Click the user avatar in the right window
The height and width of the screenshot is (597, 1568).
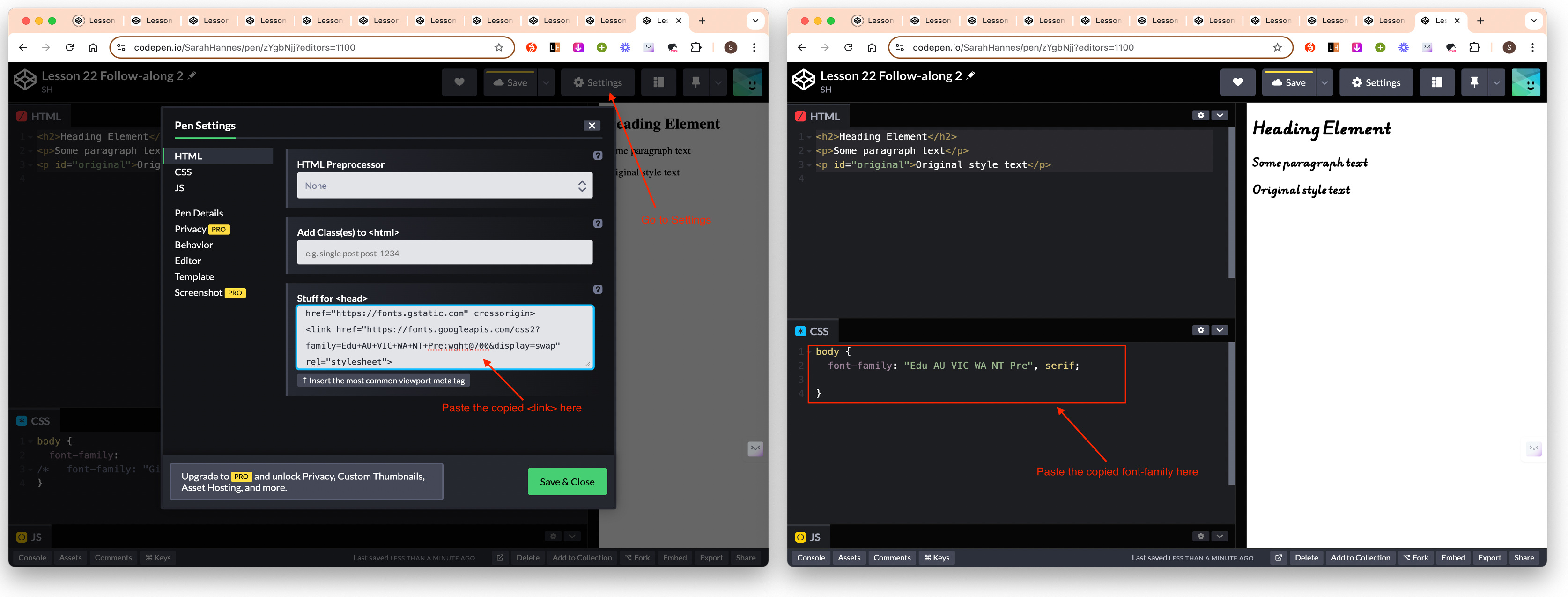1526,83
